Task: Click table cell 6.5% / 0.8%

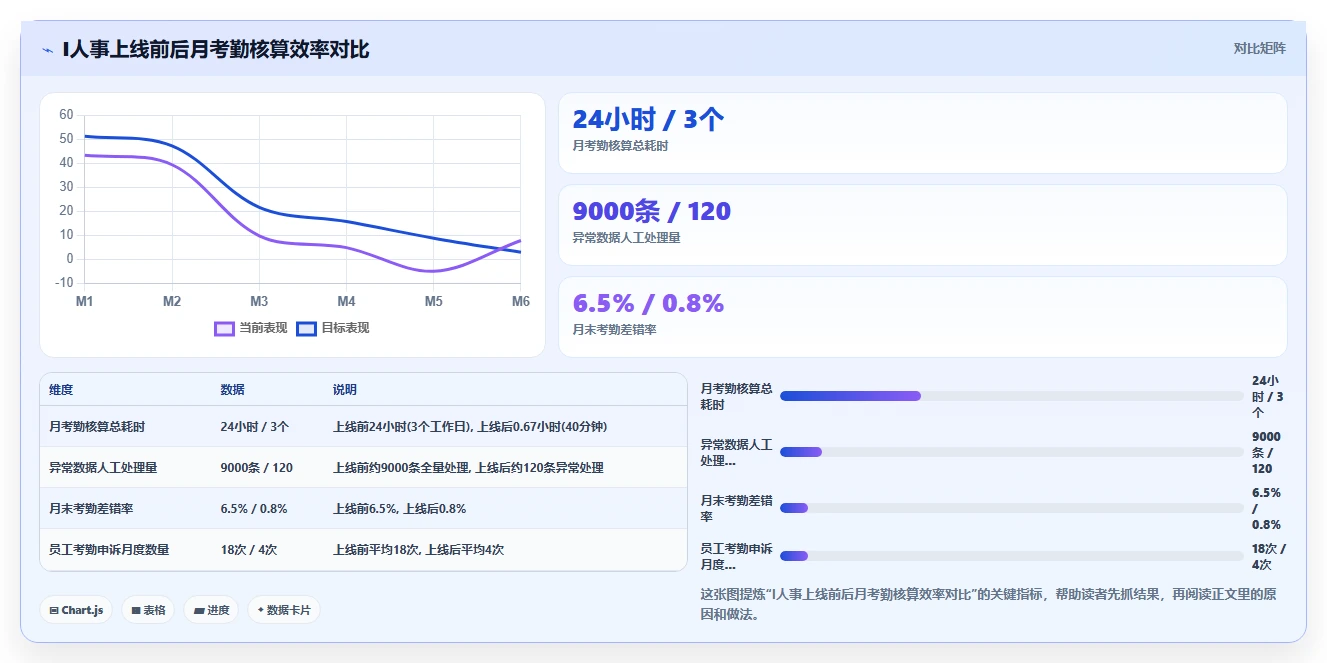Action: pos(254,509)
